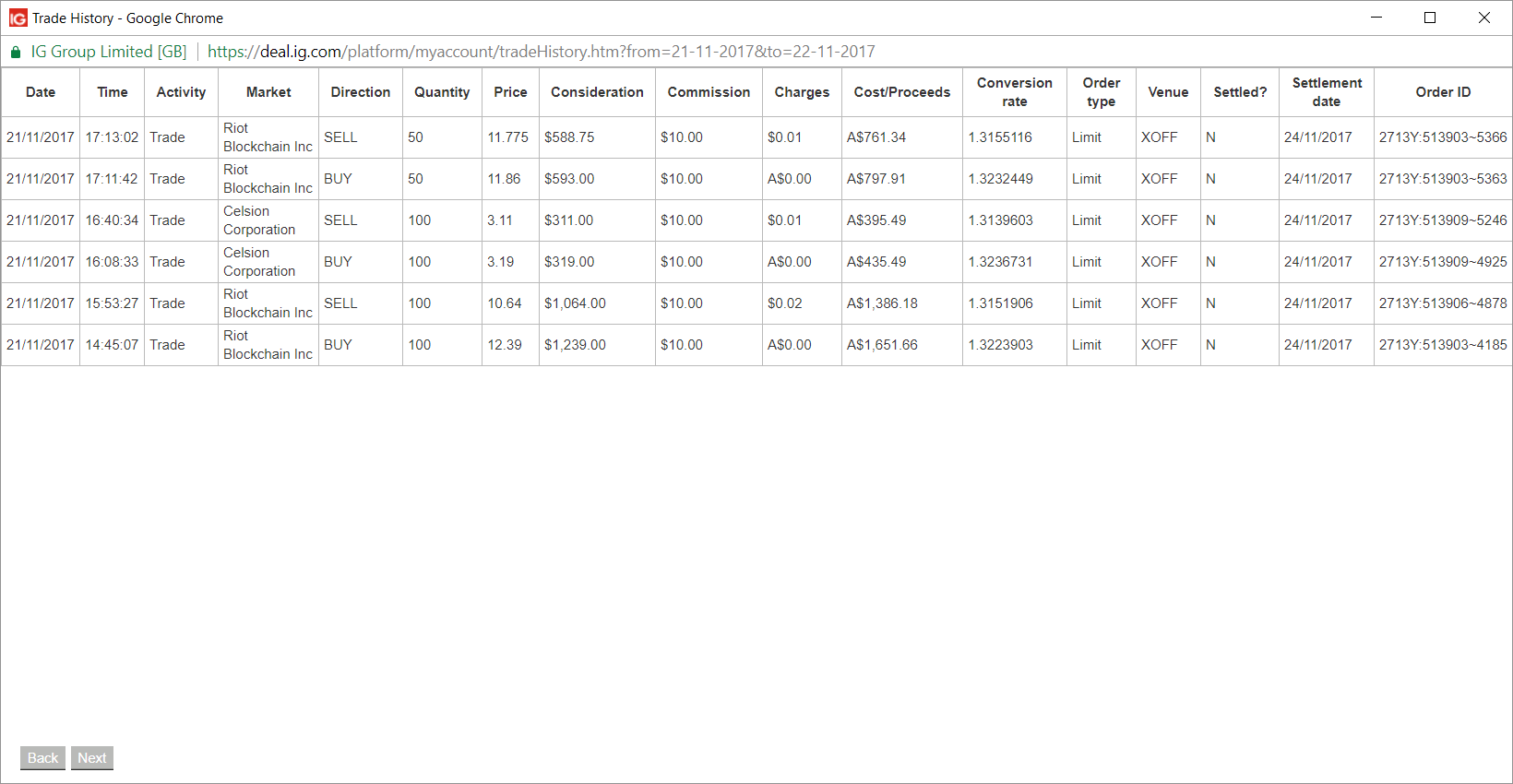This screenshot has height=784, width=1513.
Task: Select order ID 2713Y:513909~4925
Action: 1443,262
